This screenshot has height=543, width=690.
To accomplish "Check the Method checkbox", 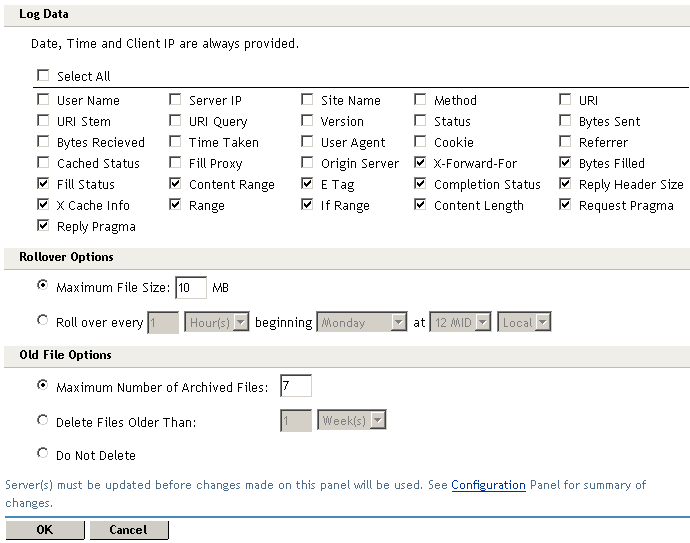I will pos(420,99).
